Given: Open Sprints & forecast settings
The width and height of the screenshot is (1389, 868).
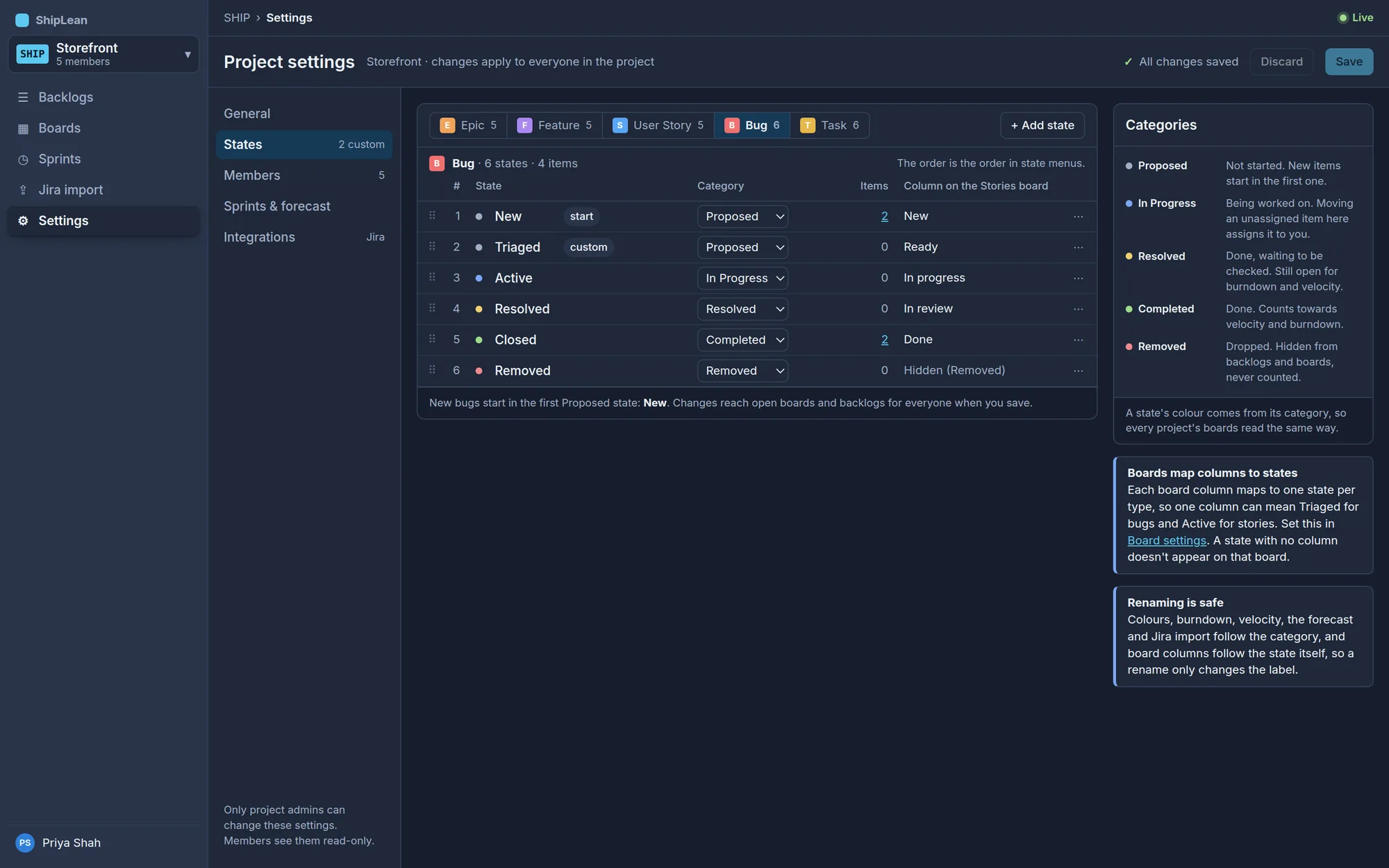Looking at the screenshot, I should coord(304,206).
